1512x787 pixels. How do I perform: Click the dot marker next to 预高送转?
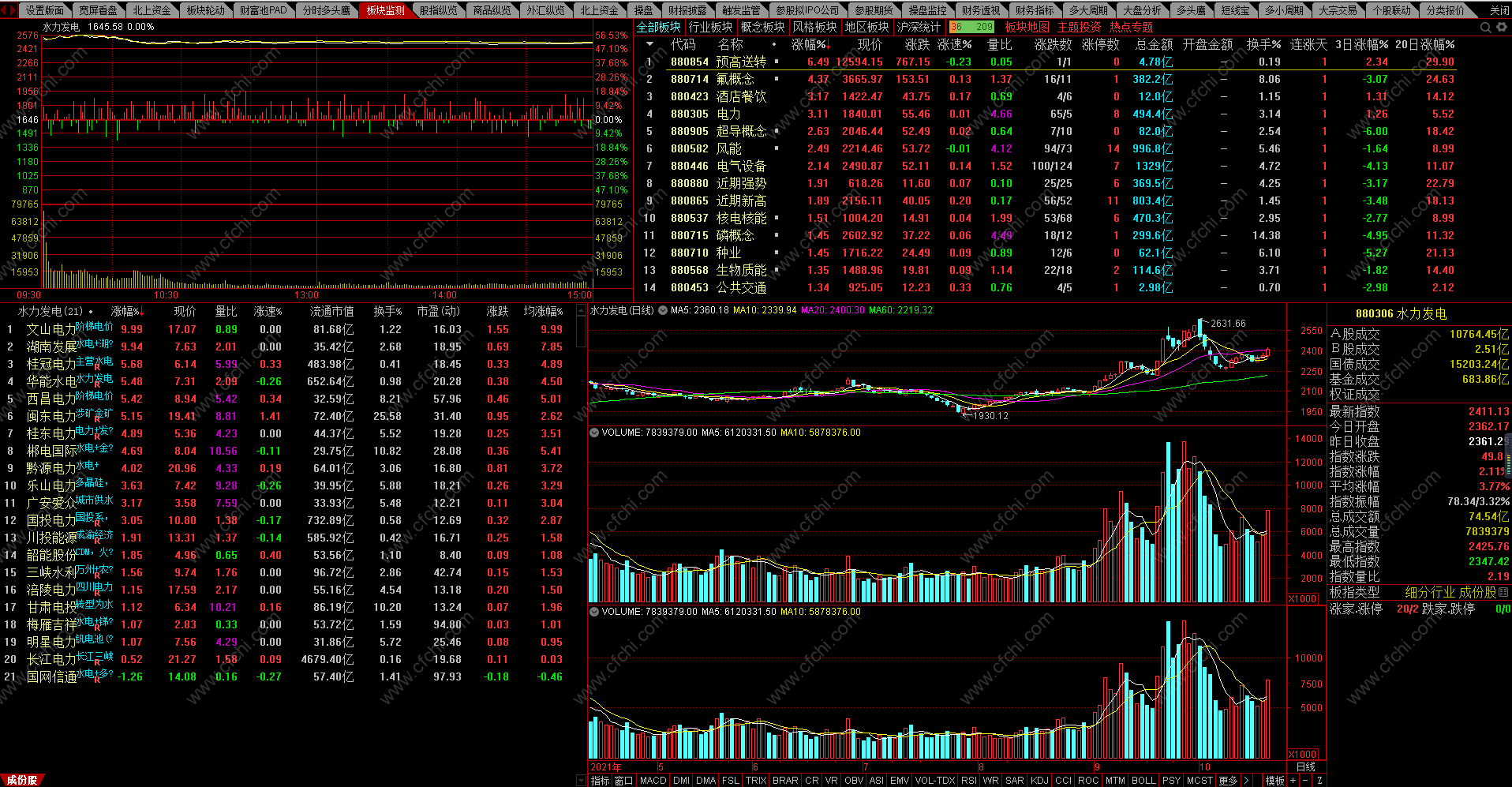coord(777,62)
